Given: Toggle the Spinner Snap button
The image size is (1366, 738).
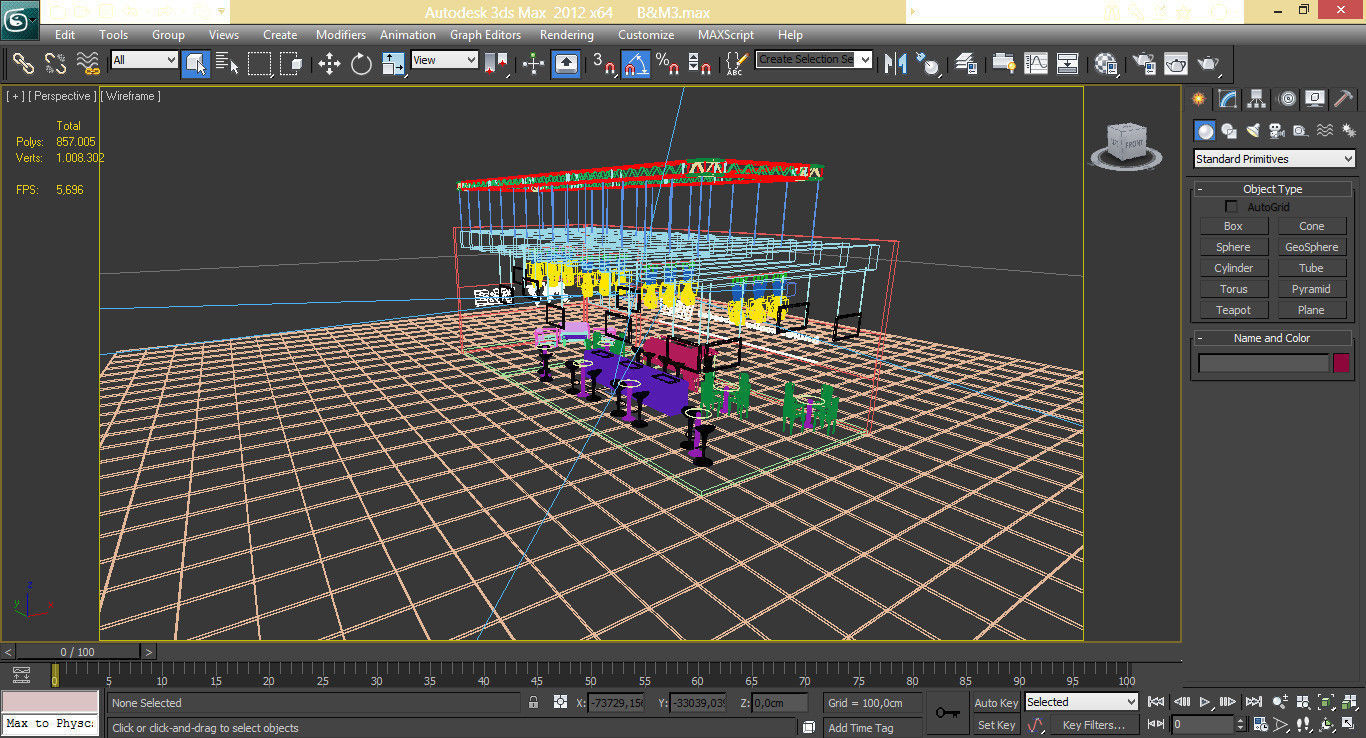Looking at the screenshot, I should (700, 64).
